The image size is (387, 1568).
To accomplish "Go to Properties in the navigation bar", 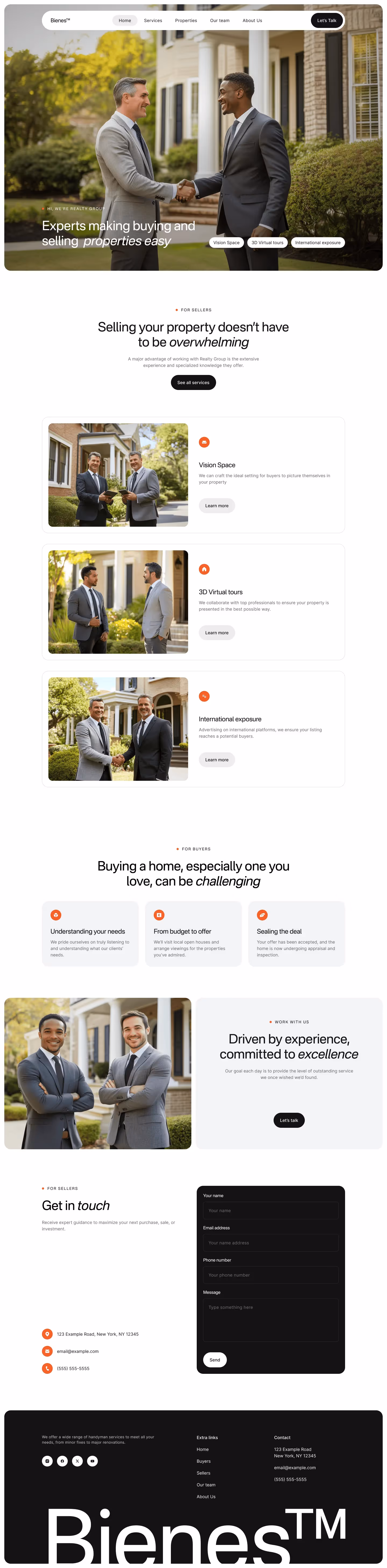I will pyautogui.click(x=186, y=21).
